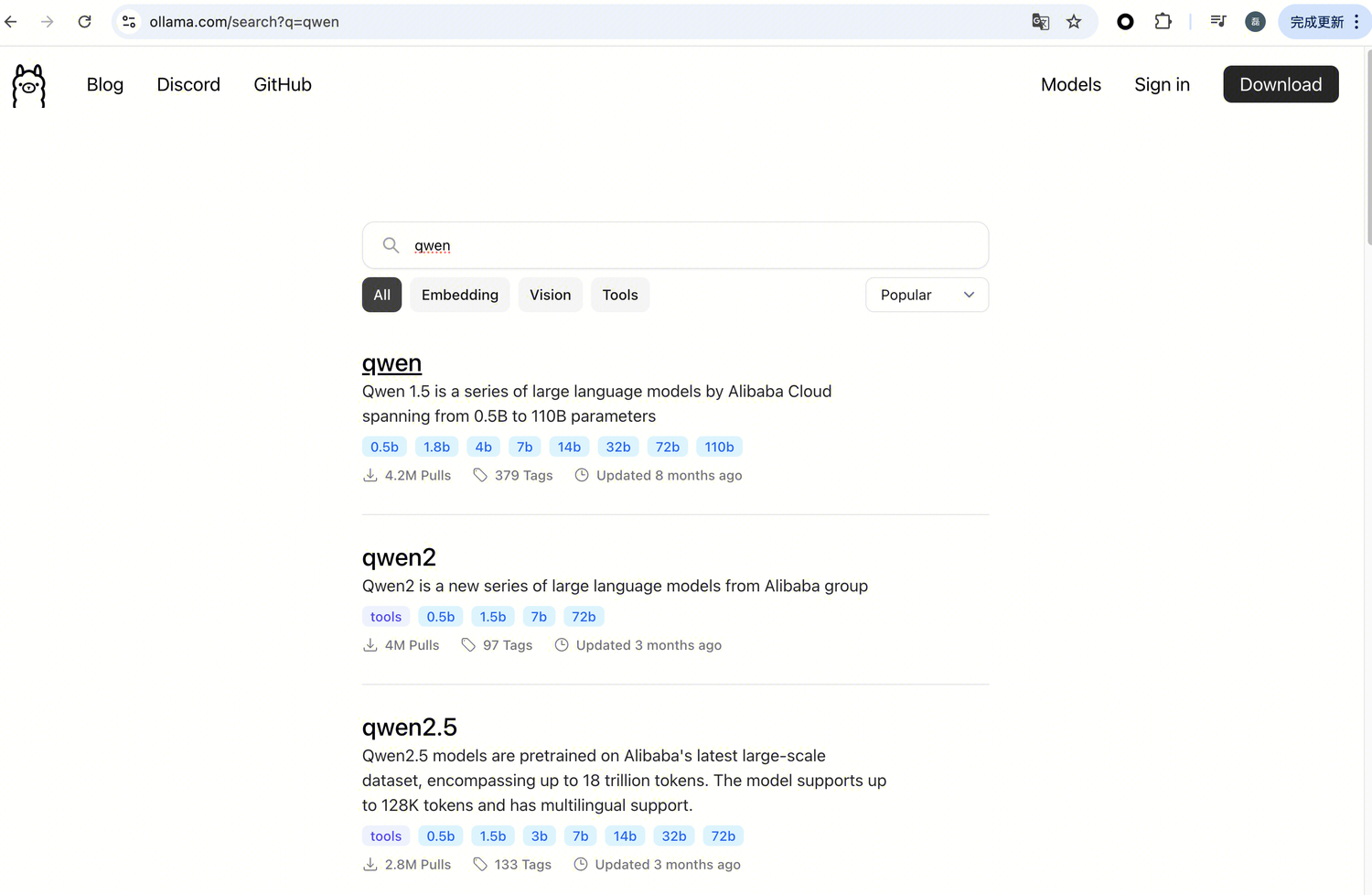Click the 4b size tag
The width and height of the screenshot is (1372, 895).
483,447
